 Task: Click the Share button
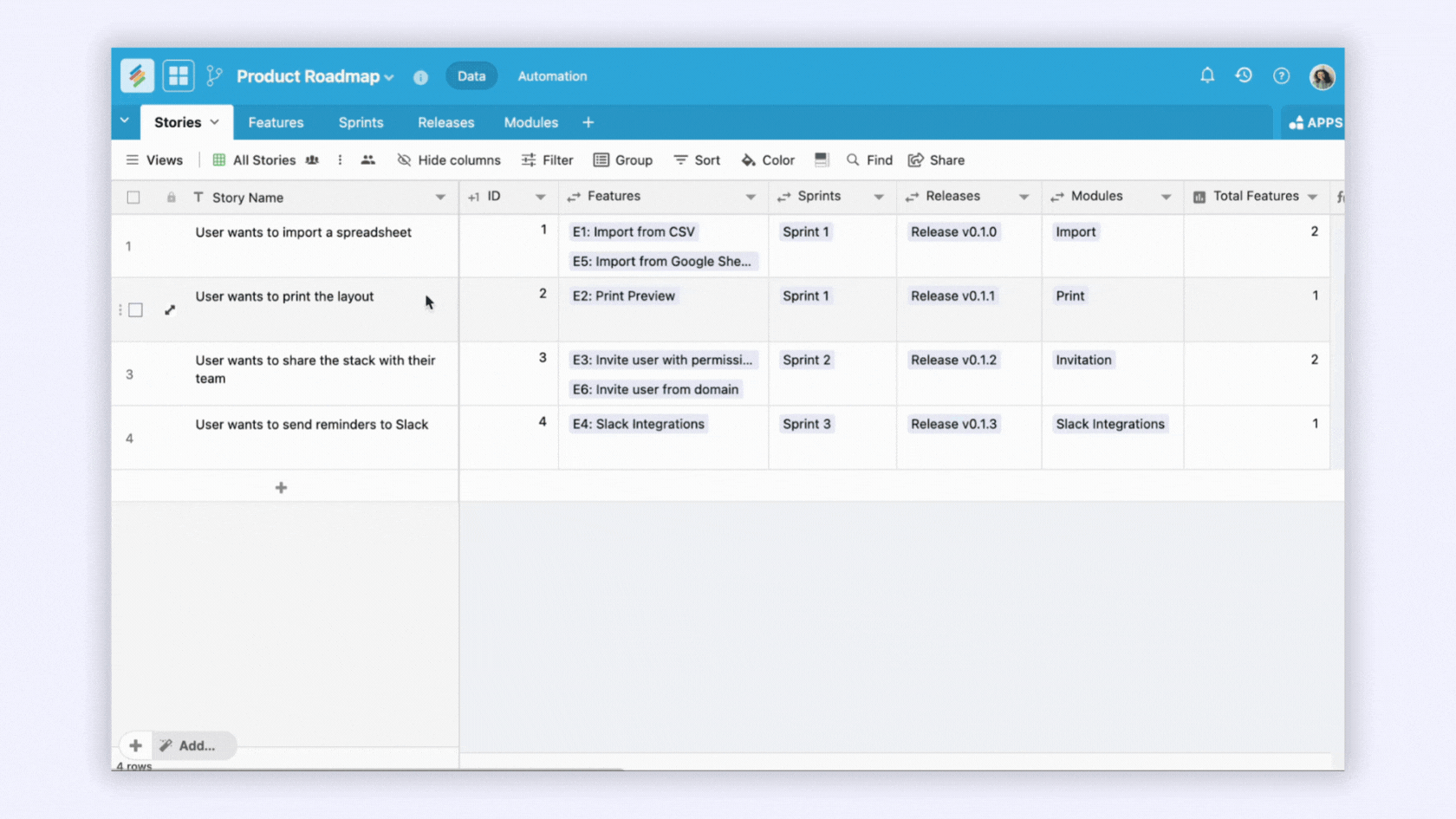[x=936, y=159]
